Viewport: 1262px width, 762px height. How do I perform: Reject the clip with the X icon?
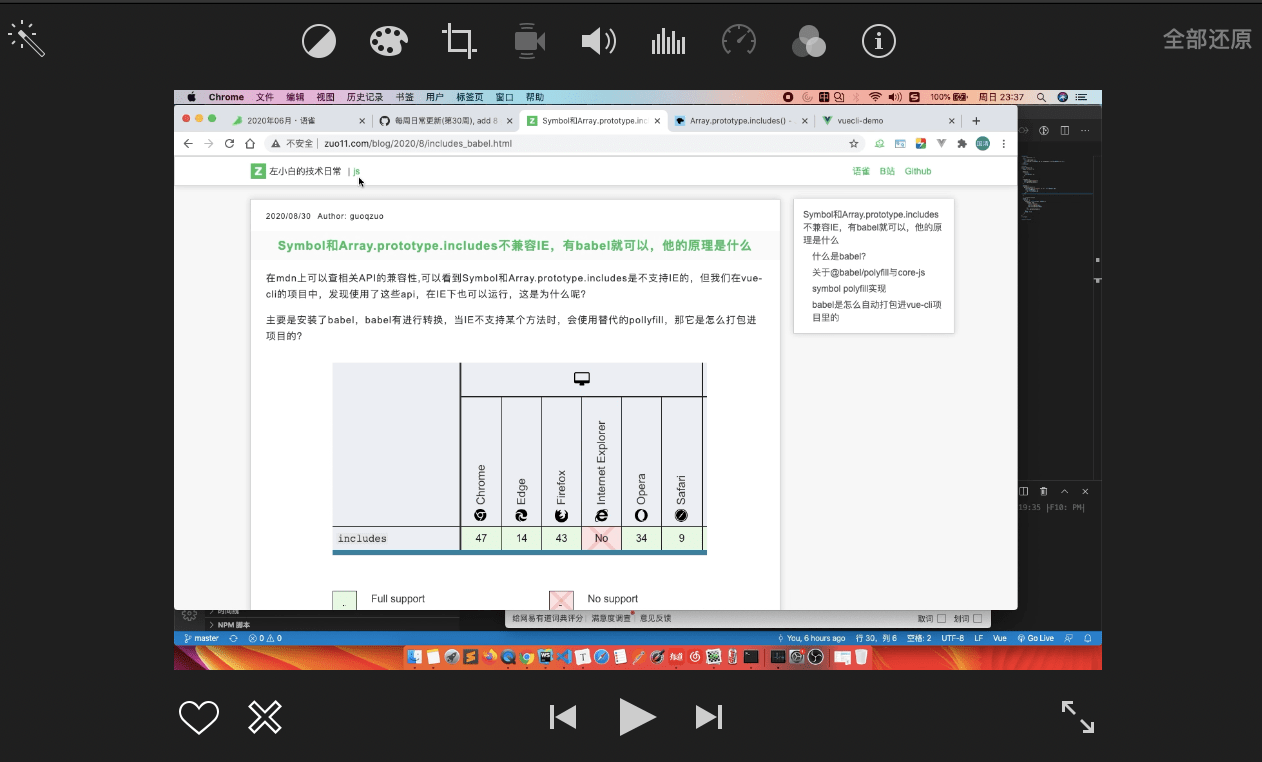[265, 717]
